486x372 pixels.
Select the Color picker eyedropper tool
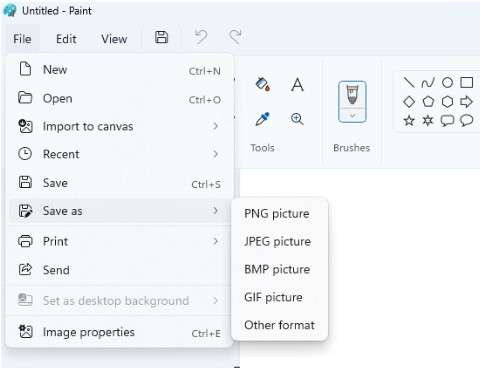(263, 119)
